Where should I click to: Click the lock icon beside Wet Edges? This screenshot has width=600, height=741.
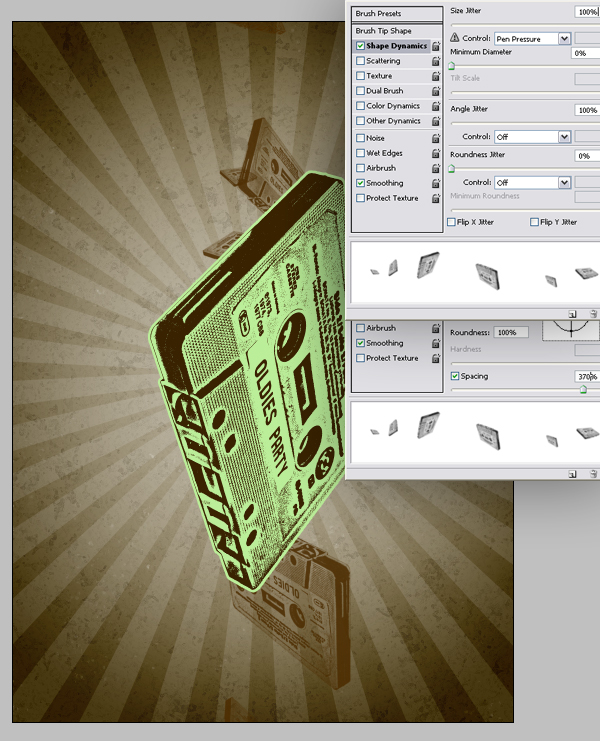point(436,153)
